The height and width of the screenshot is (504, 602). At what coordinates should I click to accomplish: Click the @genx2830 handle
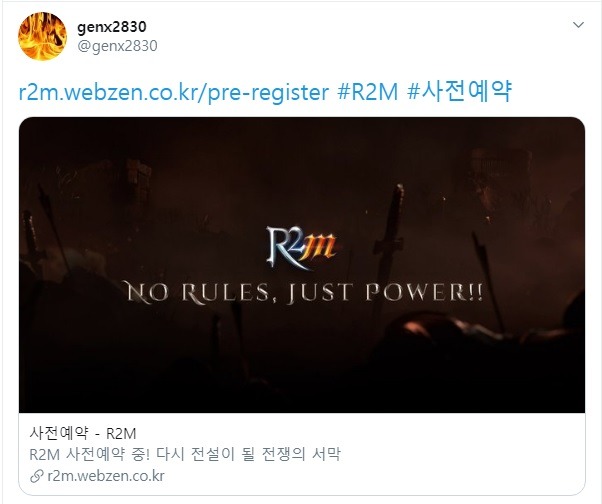[x=117, y=46]
